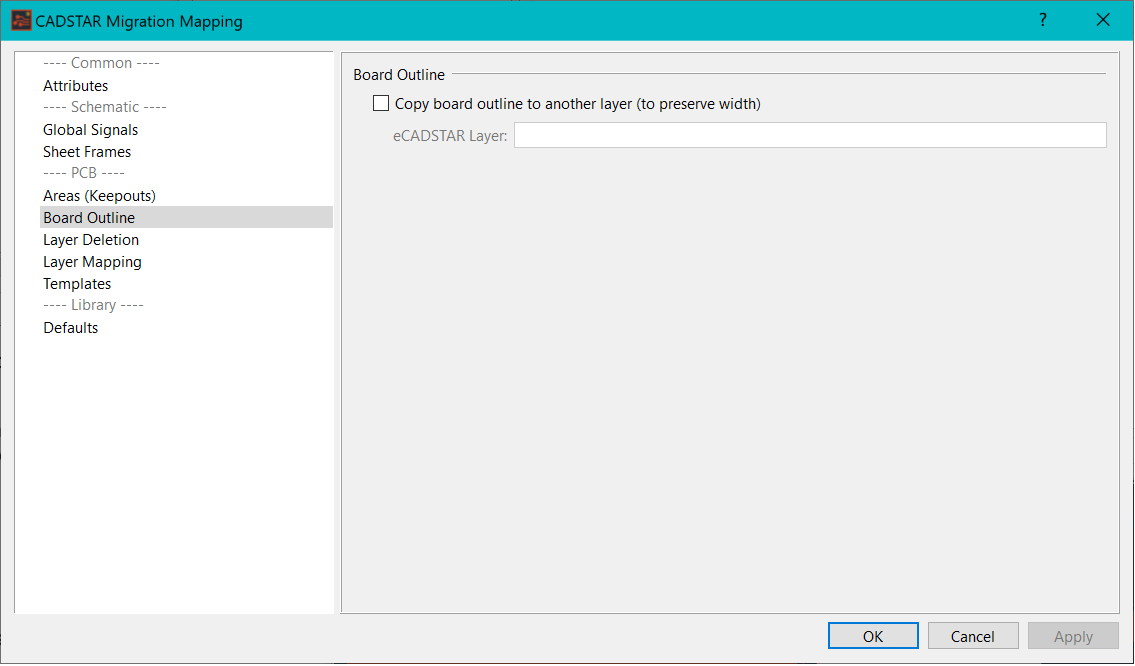Viewport: 1135px width, 666px height.
Task: Open Defaults under Library
Action: point(70,327)
